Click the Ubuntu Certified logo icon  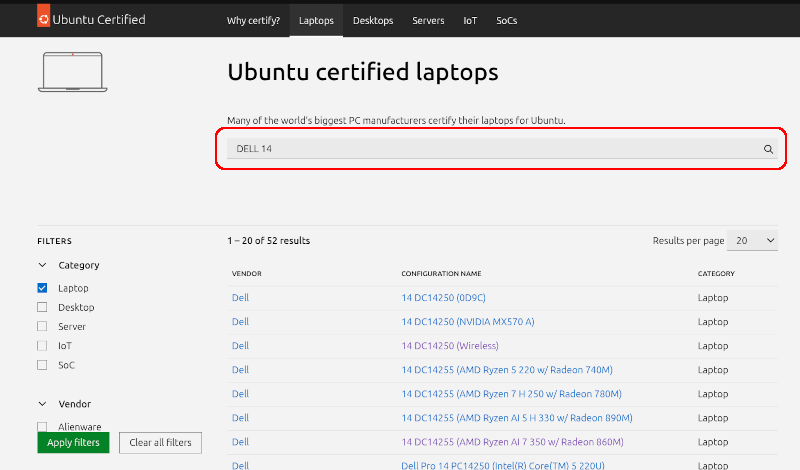[43, 16]
